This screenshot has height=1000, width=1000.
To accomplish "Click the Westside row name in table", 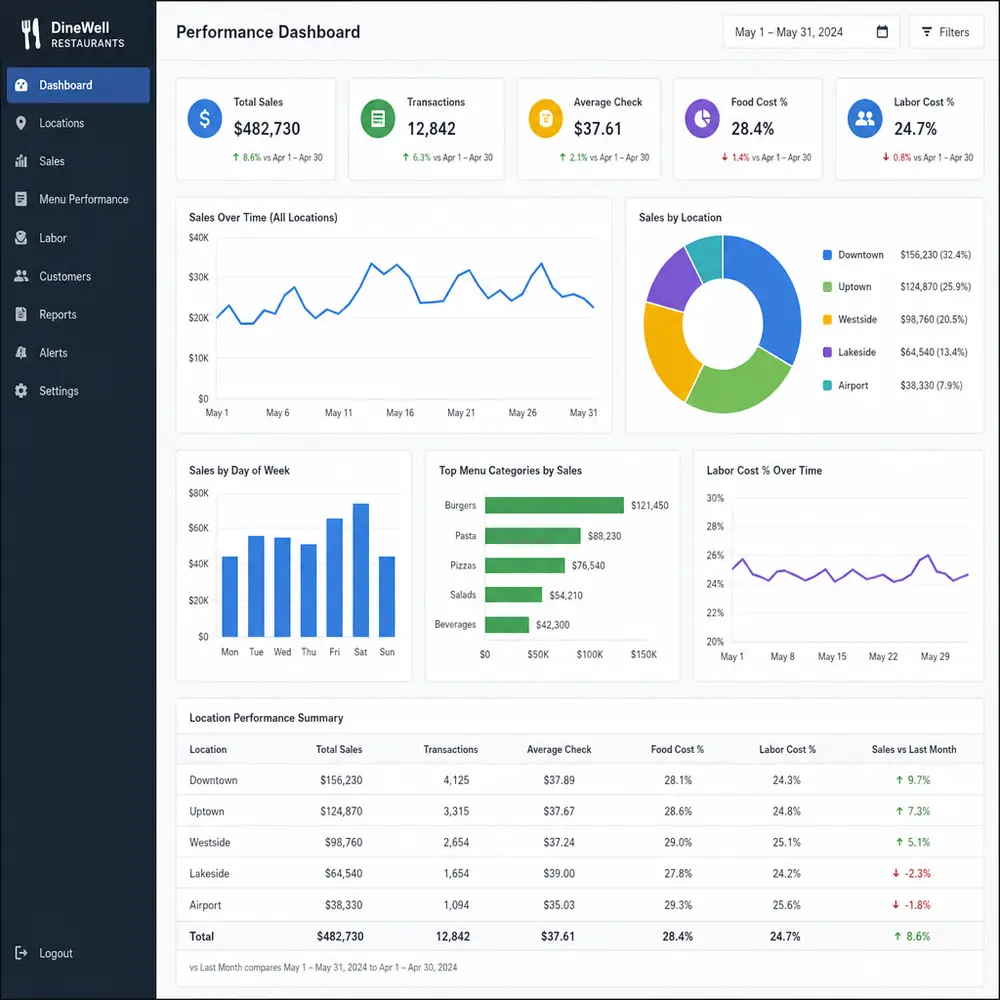I will point(209,842).
